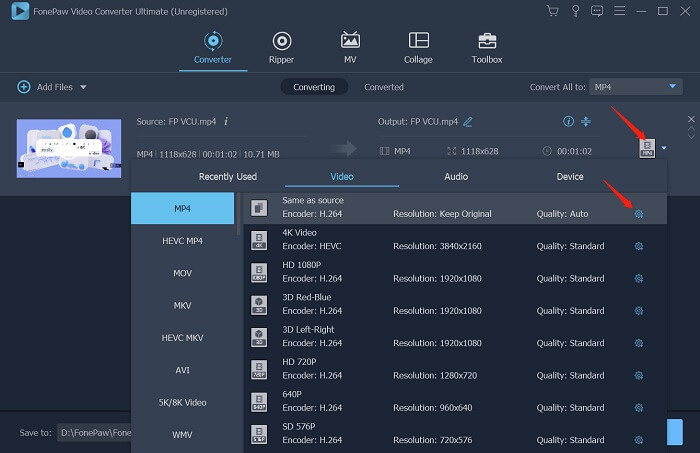The image size is (700, 453).
Task: Select the Device format tab
Action: (570, 177)
